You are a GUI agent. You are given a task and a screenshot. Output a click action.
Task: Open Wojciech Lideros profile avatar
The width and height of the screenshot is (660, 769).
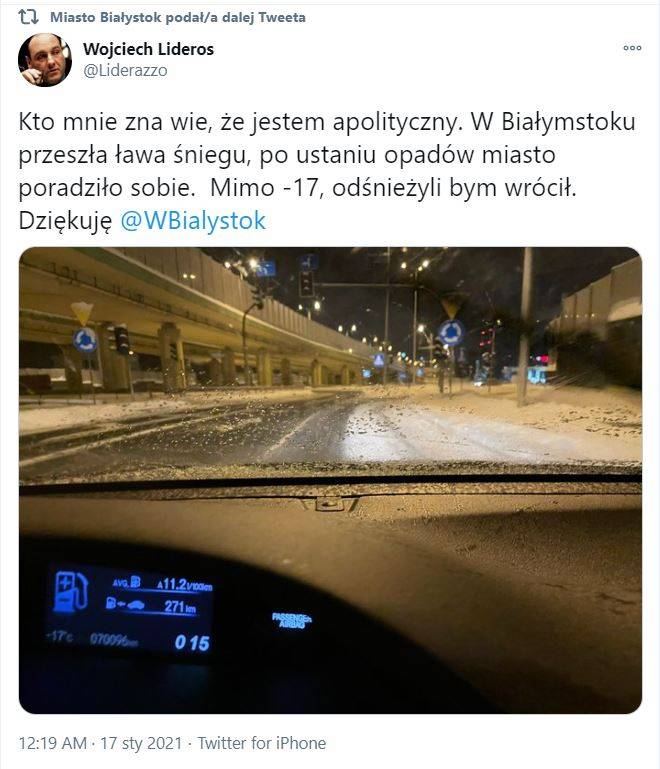tap(45, 60)
